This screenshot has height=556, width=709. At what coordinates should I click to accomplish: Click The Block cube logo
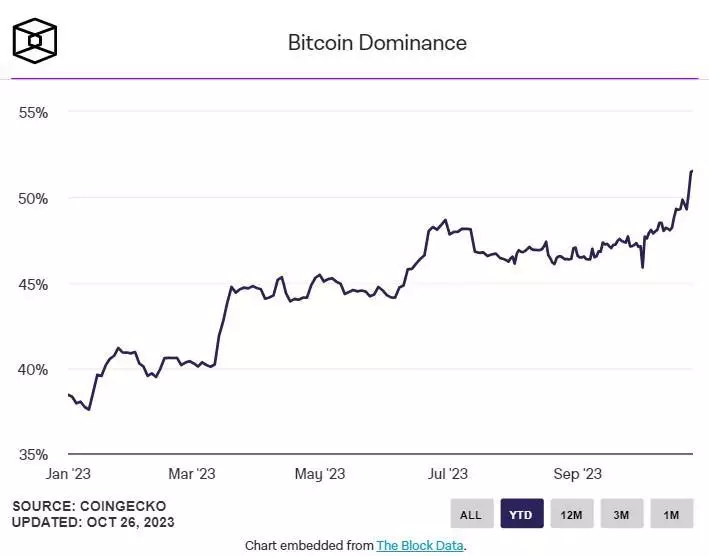pyautogui.click(x=35, y=41)
